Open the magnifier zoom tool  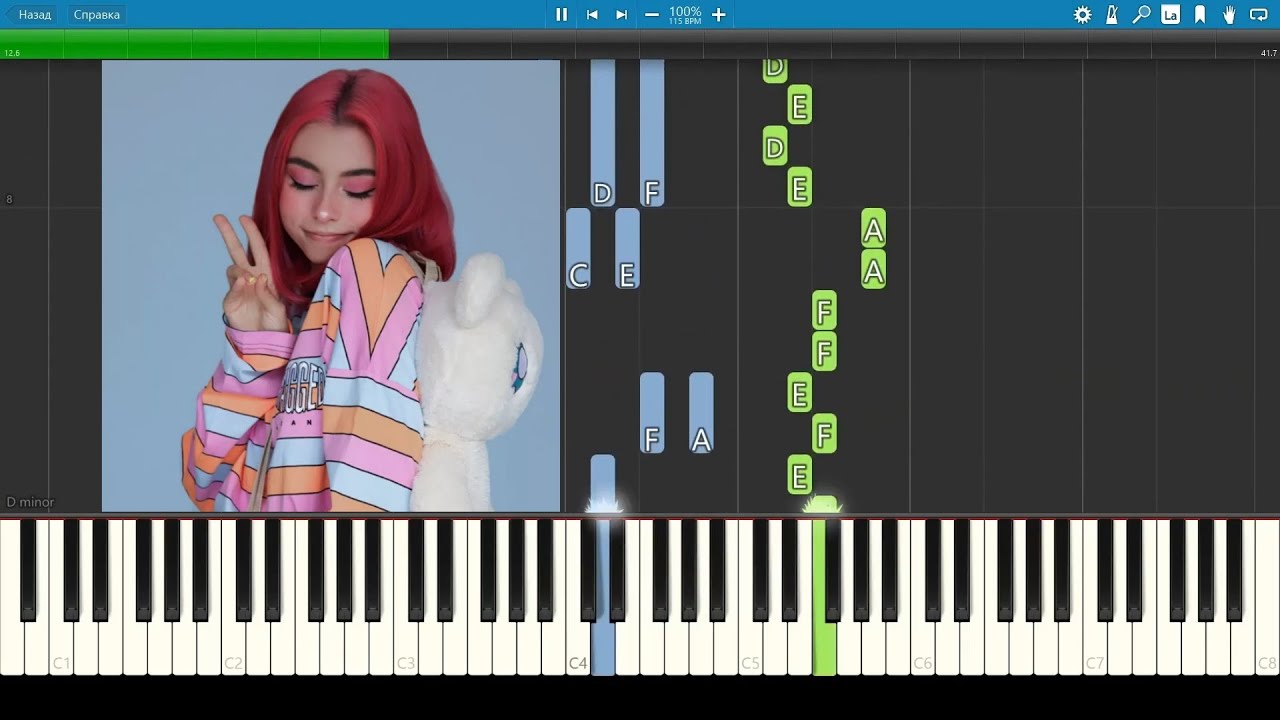pos(1141,15)
